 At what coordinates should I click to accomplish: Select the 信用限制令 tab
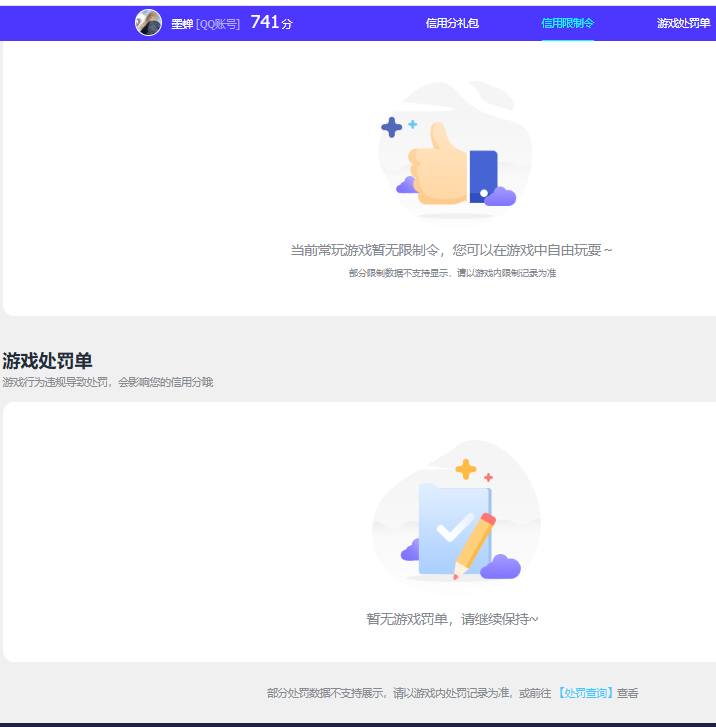pos(568,23)
